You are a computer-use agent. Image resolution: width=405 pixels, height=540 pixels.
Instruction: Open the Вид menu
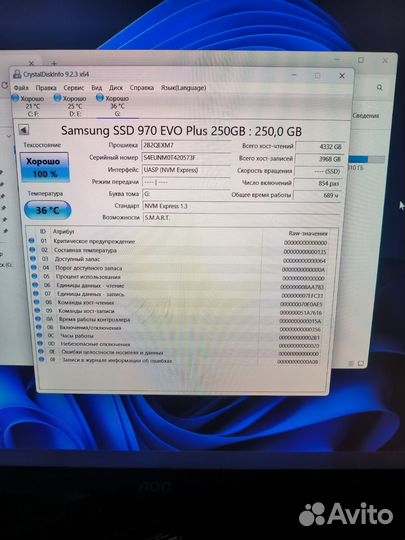coord(96,88)
